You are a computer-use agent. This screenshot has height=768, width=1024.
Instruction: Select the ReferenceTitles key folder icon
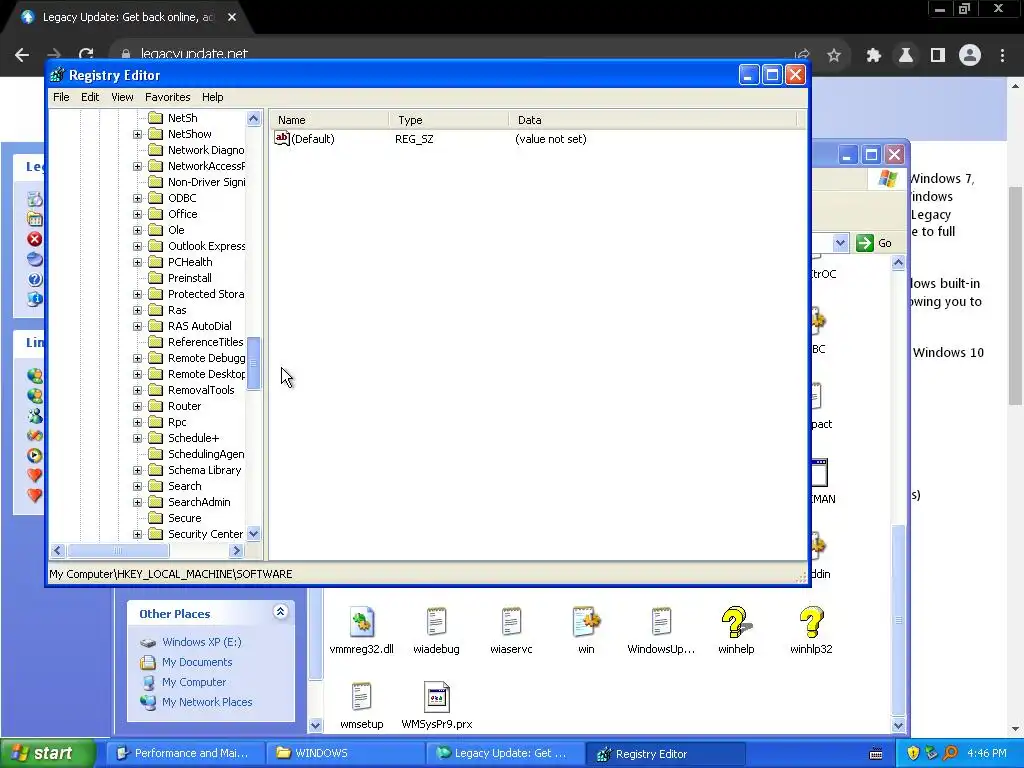[155, 342]
